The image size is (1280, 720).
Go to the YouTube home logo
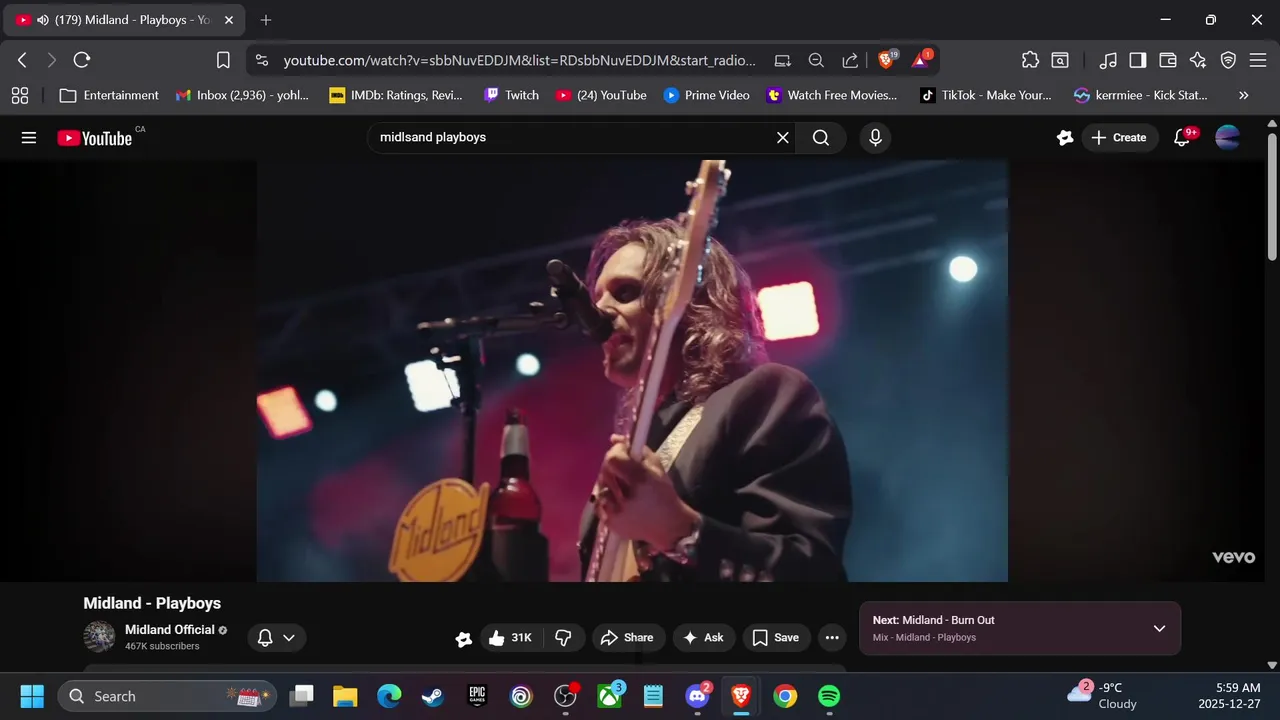pyautogui.click(x=95, y=138)
